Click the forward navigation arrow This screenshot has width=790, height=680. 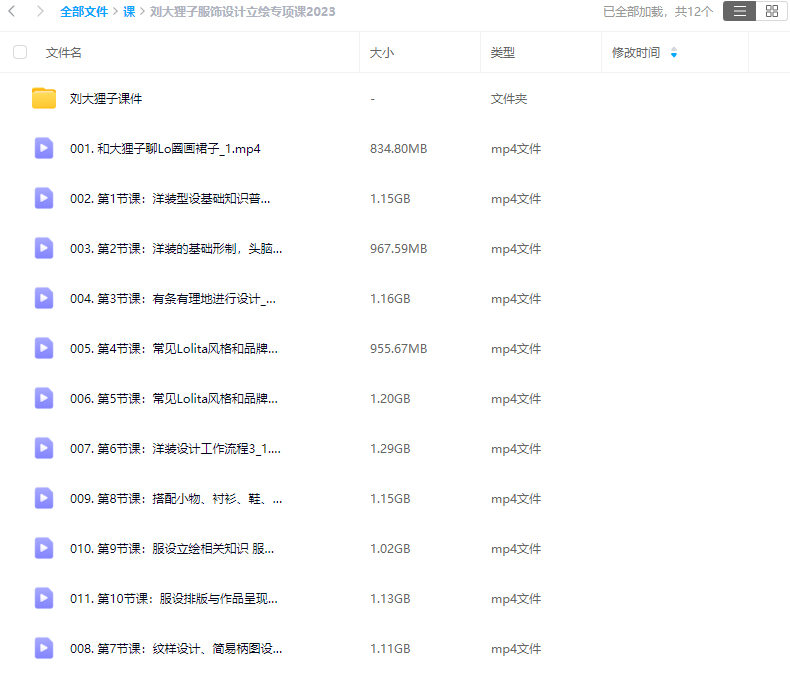point(40,12)
